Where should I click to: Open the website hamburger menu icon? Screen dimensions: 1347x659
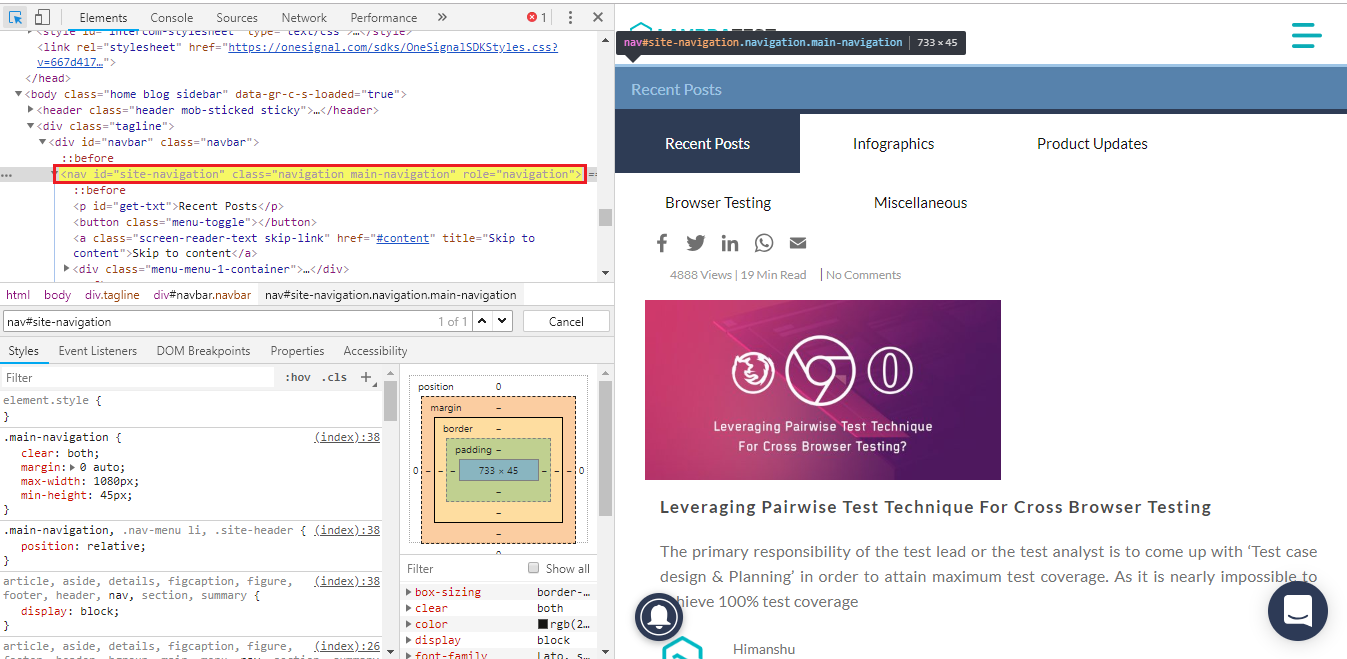pos(1306,35)
